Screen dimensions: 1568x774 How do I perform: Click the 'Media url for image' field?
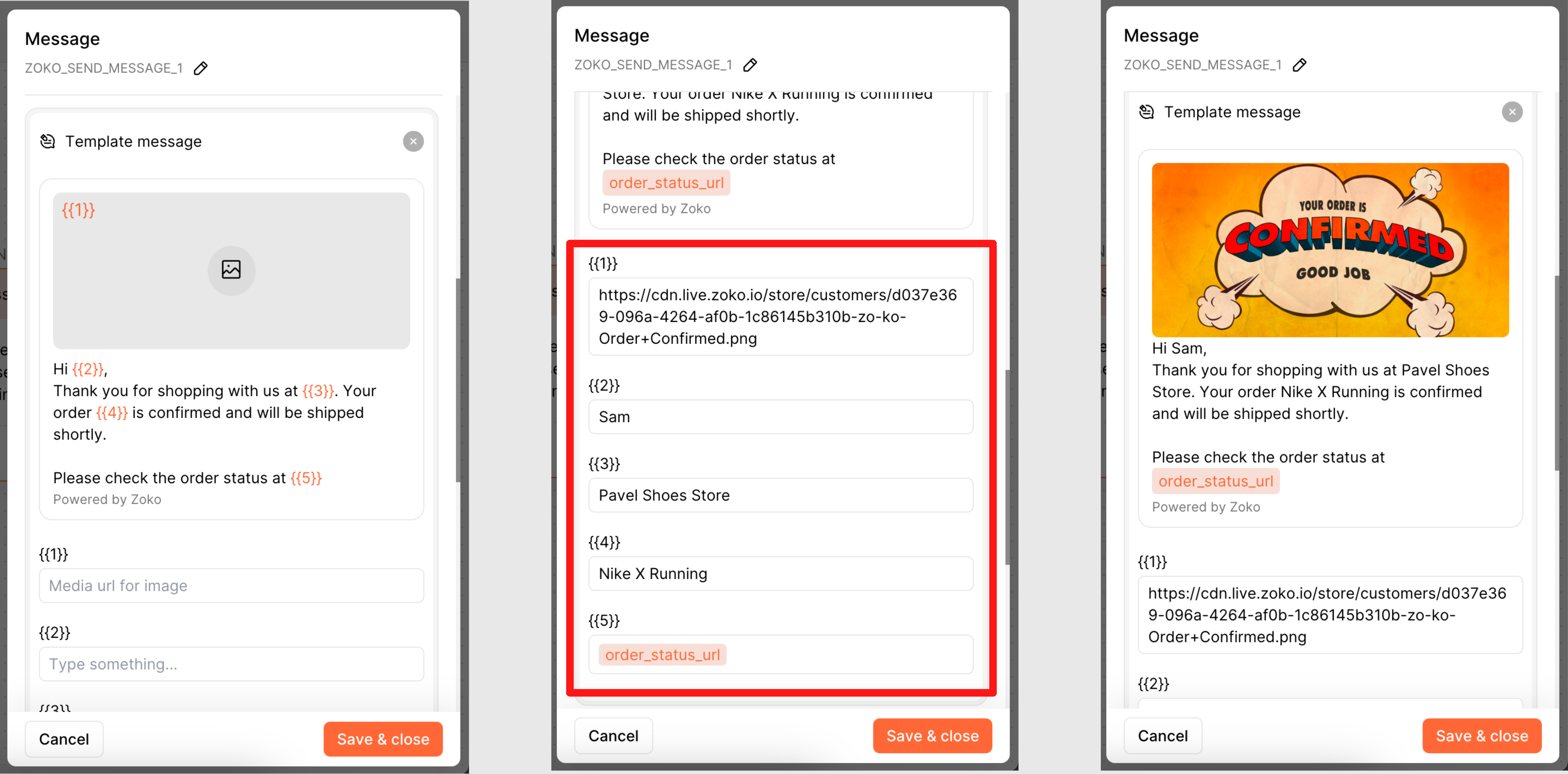pyautogui.click(x=231, y=585)
